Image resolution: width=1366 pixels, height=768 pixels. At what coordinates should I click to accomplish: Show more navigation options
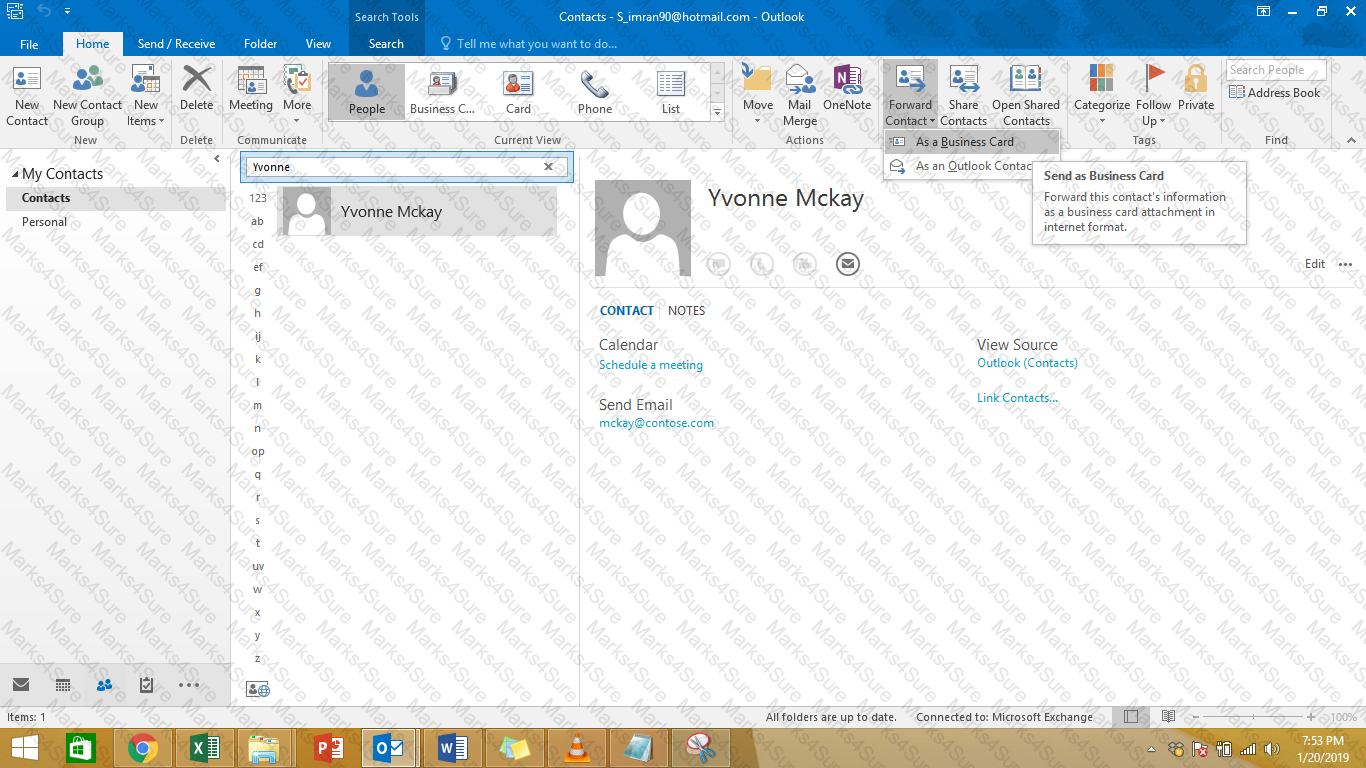[189, 685]
